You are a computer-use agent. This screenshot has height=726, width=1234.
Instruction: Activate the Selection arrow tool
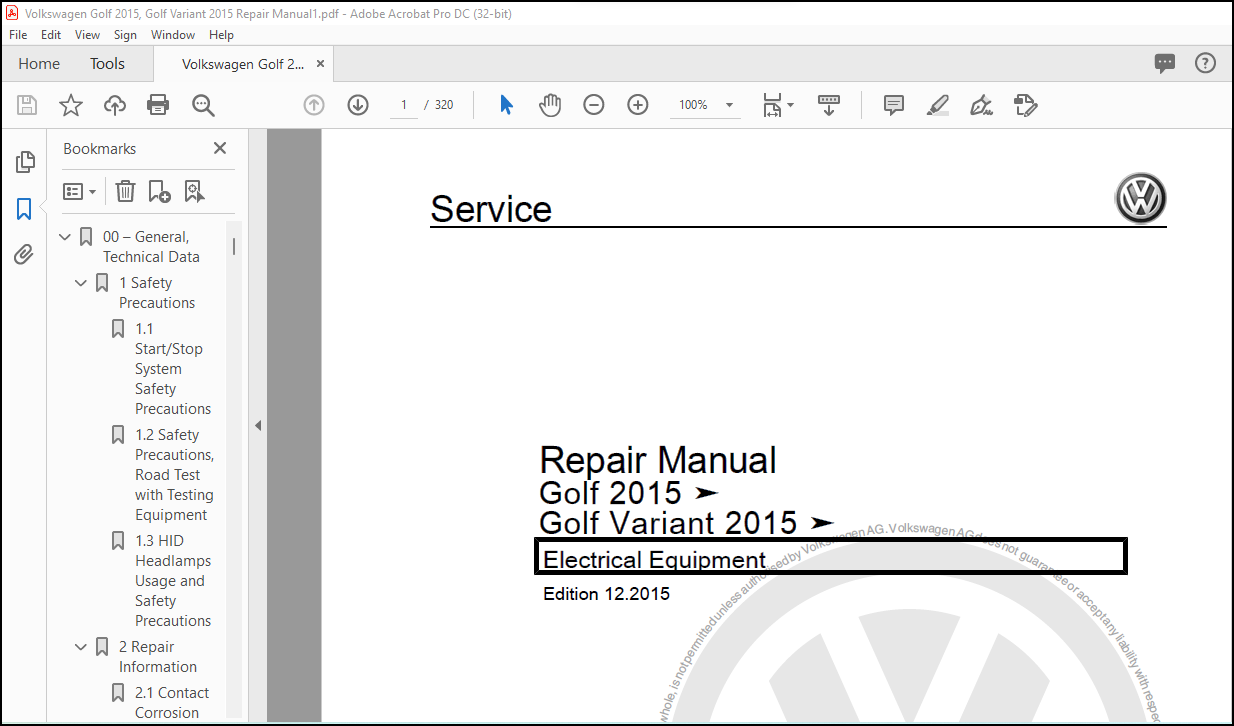pyautogui.click(x=506, y=105)
